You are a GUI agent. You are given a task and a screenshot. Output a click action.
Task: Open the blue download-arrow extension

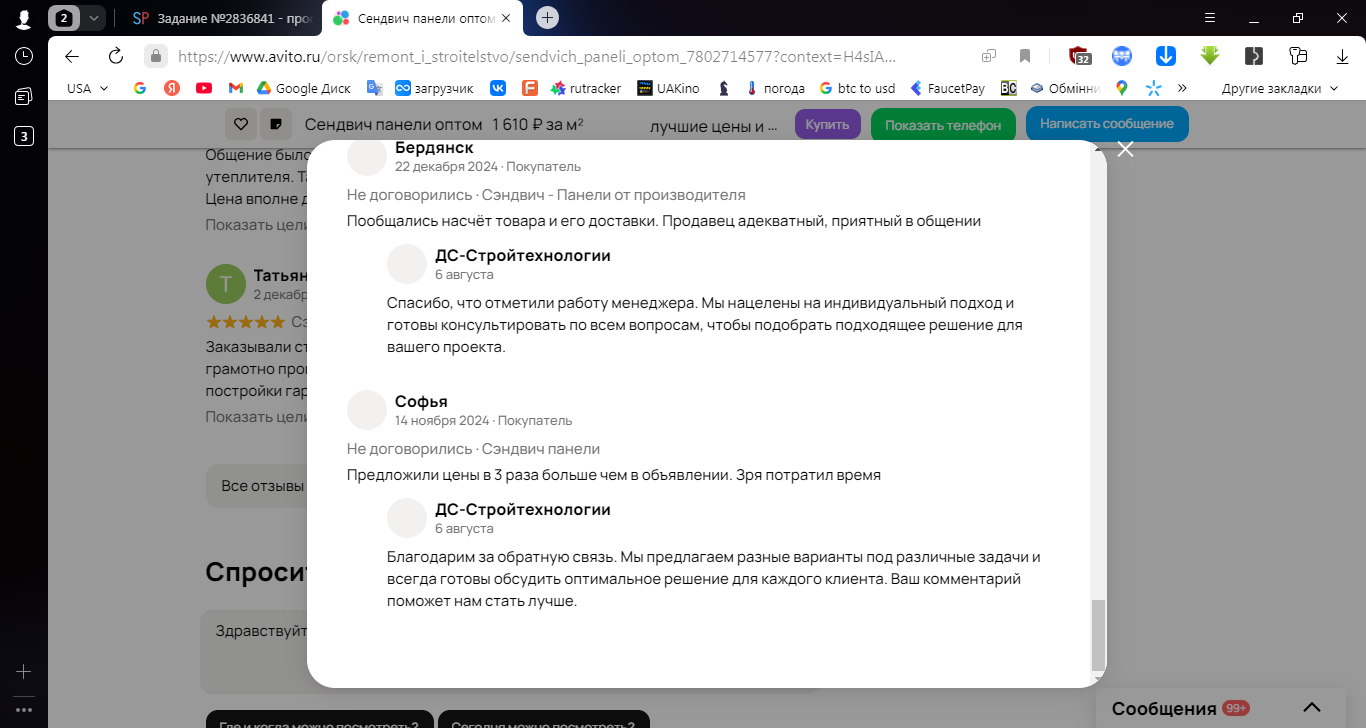point(1166,56)
